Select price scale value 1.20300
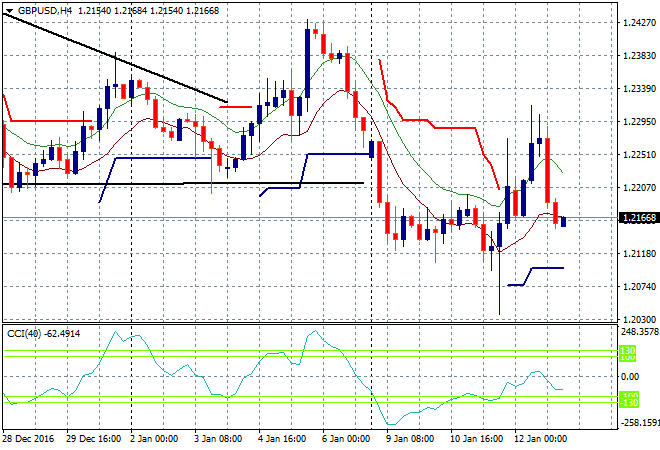The image size is (660, 450). click(639, 320)
